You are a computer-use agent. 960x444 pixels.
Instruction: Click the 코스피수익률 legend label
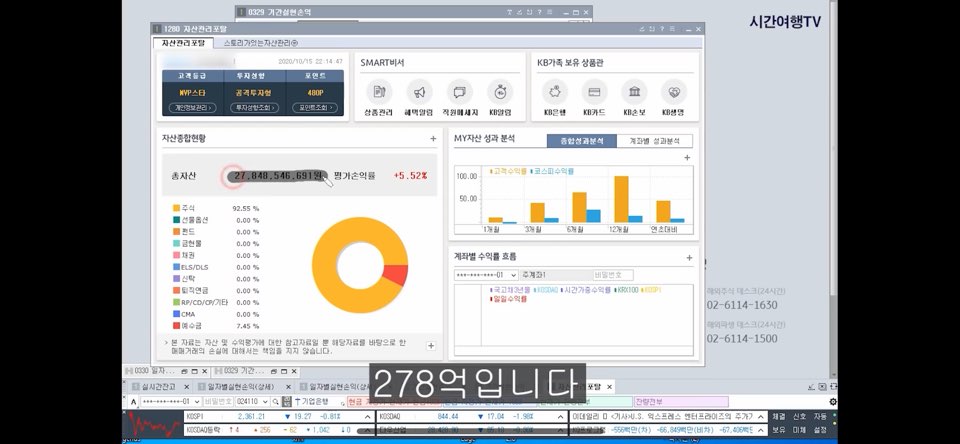click(552, 171)
